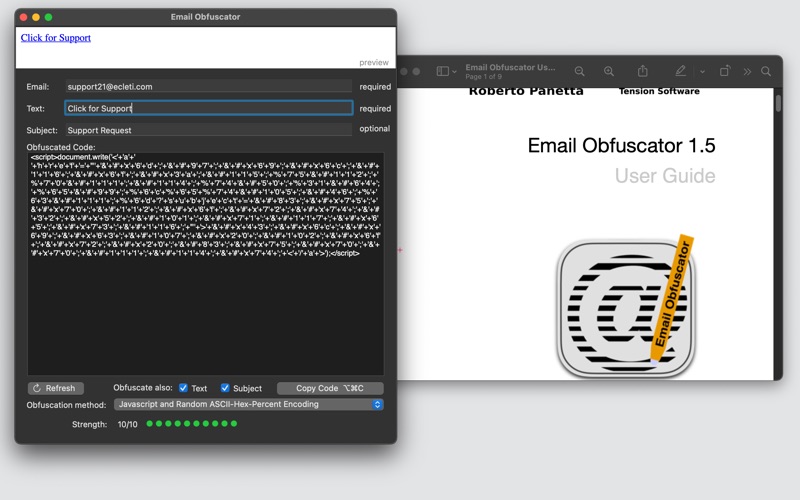This screenshot has width=800, height=500.
Task: Expand the markup options chevron
Action: pyautogui.click(x=702, y=72)
